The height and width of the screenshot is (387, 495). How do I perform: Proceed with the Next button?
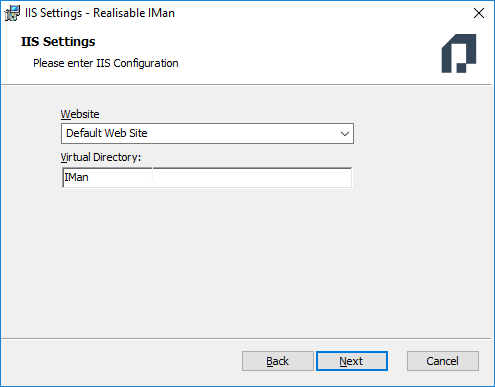coord(352,361)
